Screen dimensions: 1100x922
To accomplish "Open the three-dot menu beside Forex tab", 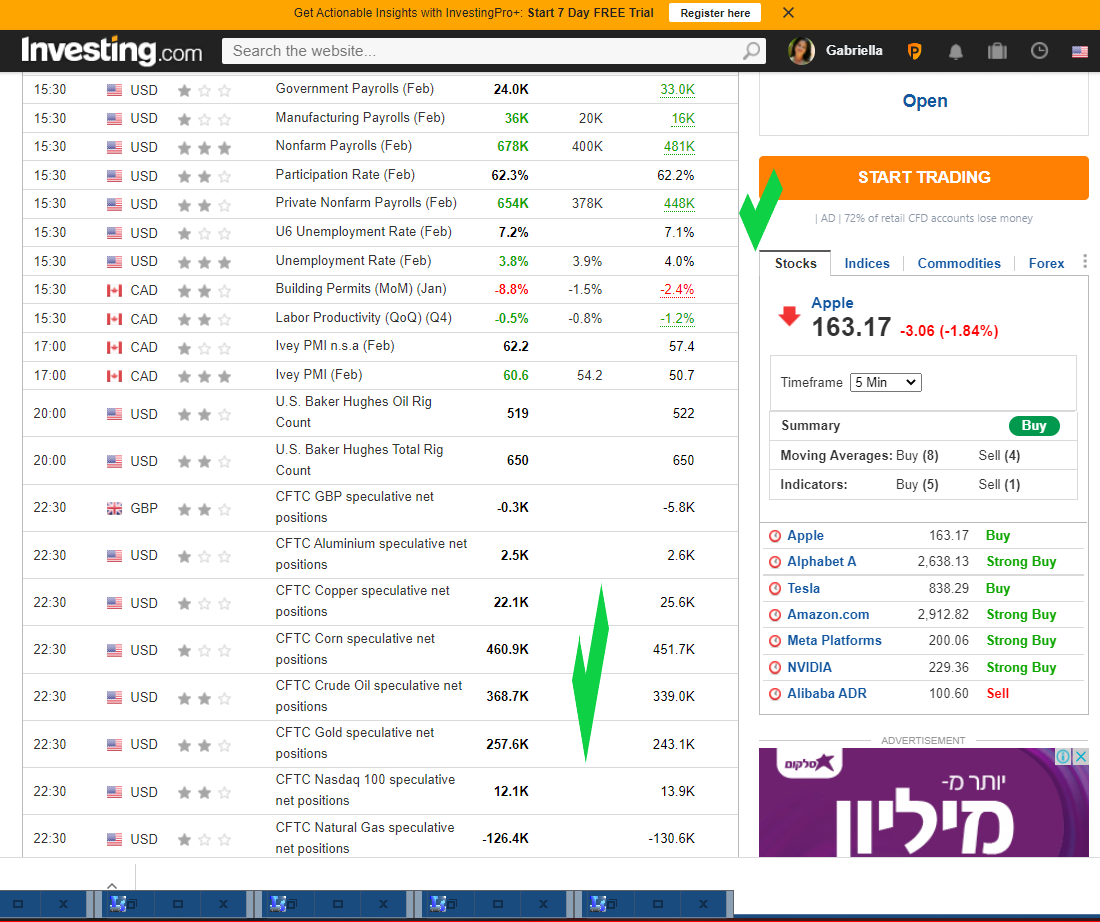I will point(1085,262).
